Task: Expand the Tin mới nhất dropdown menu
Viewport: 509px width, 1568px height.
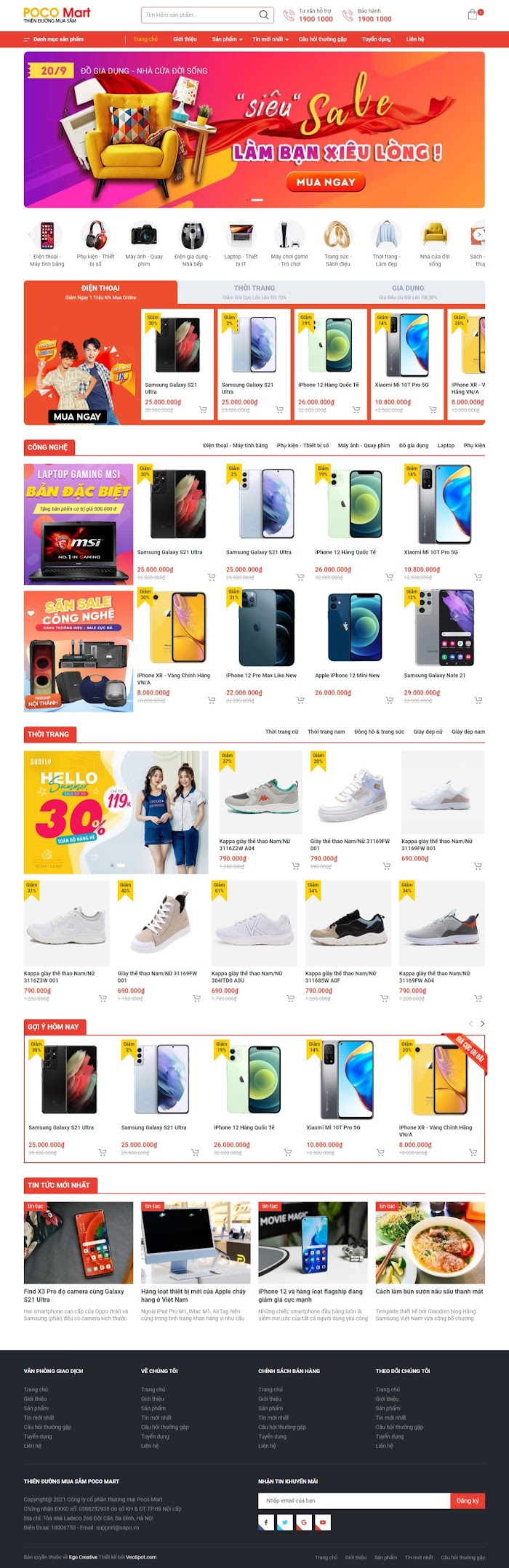Action: 270,39
